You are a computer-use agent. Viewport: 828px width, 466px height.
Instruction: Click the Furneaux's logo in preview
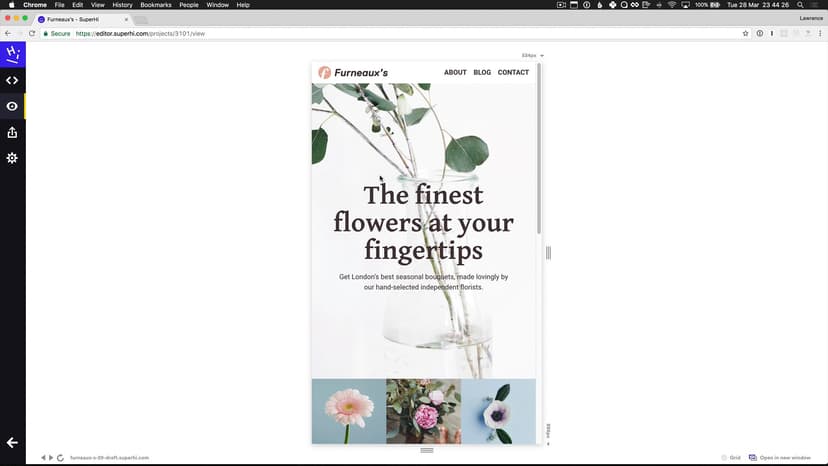pyautogui.click(x=353, y=72)
